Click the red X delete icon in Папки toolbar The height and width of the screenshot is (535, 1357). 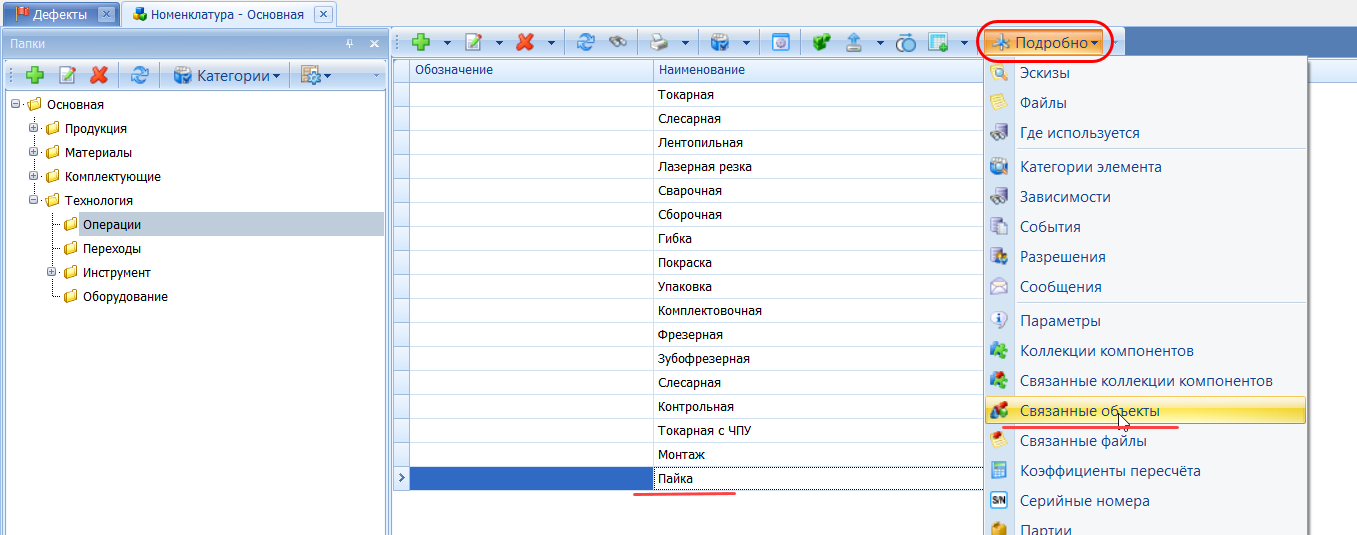[x=98, y=75]
